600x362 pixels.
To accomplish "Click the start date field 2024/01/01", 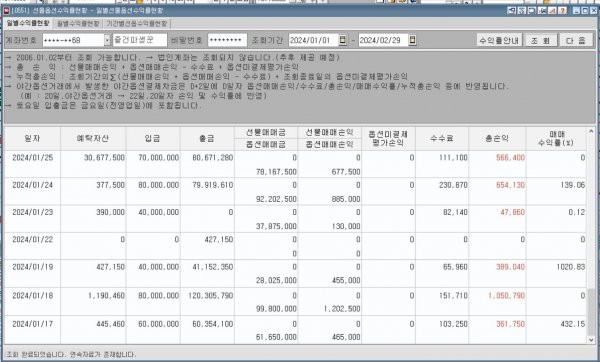I will pyautogui.click(x=314, y=40).
